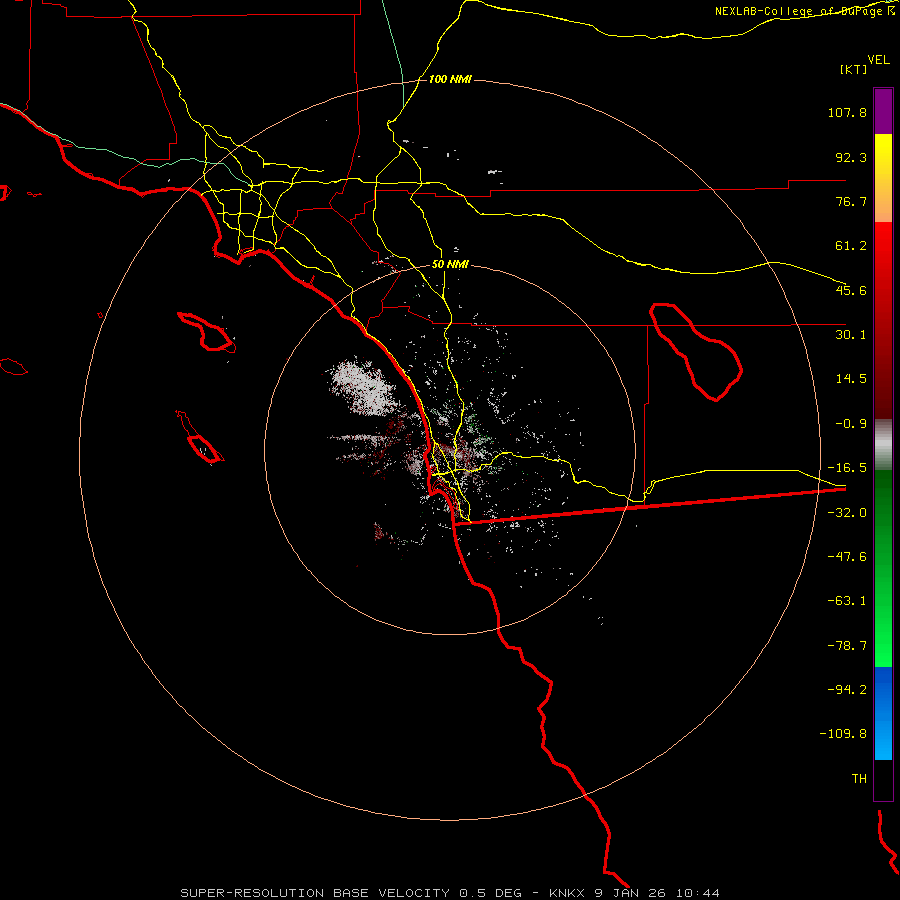Select the -32.0 scale value
This screenshot has height=900, width=900.
coord(847,513)
